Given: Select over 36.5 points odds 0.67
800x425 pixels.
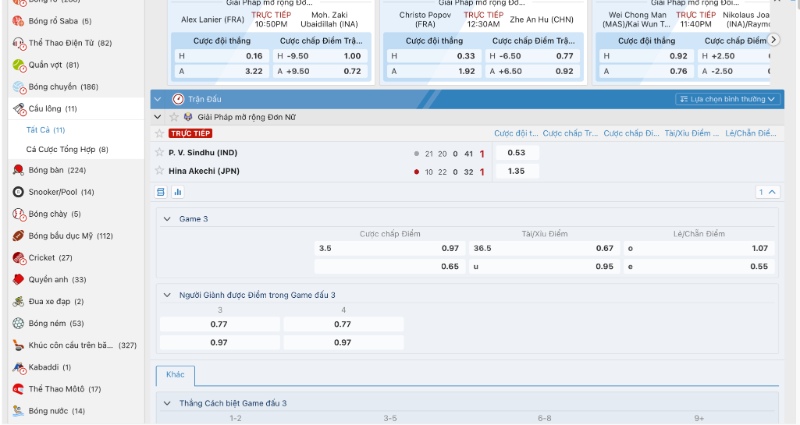Looking at the screenshot, I should 544,248.
